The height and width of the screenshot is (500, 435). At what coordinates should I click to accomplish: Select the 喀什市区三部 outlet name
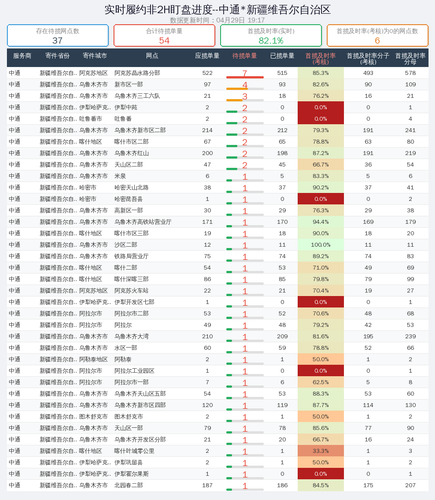(131, 233)
